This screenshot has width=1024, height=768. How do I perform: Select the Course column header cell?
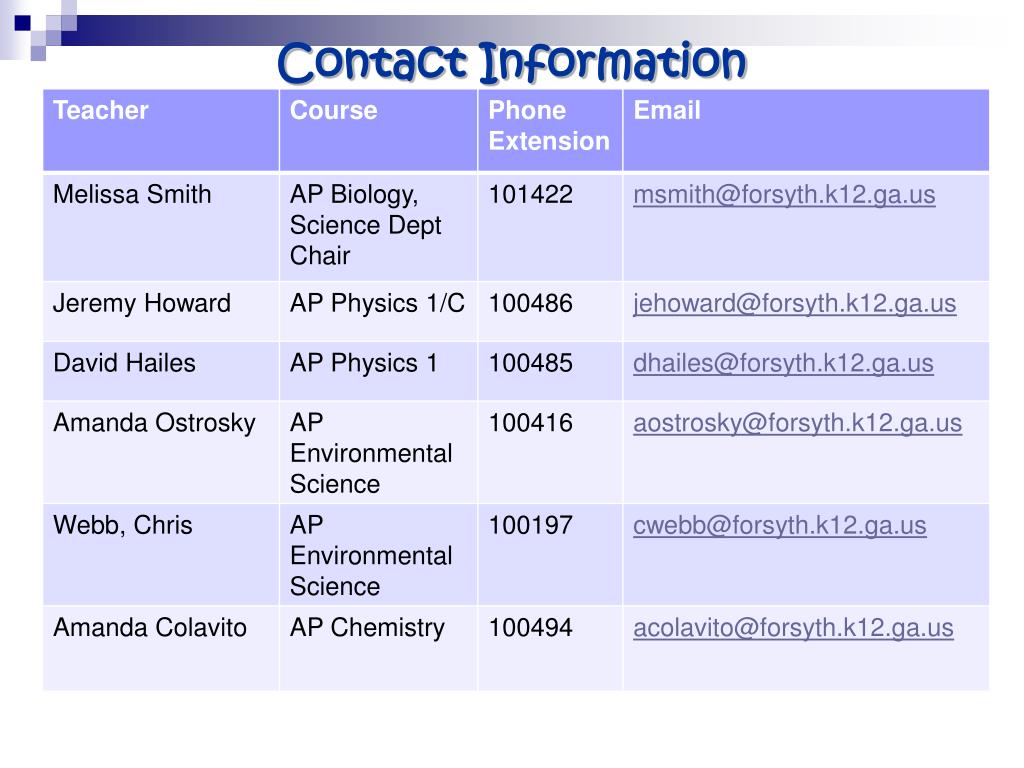378,131
